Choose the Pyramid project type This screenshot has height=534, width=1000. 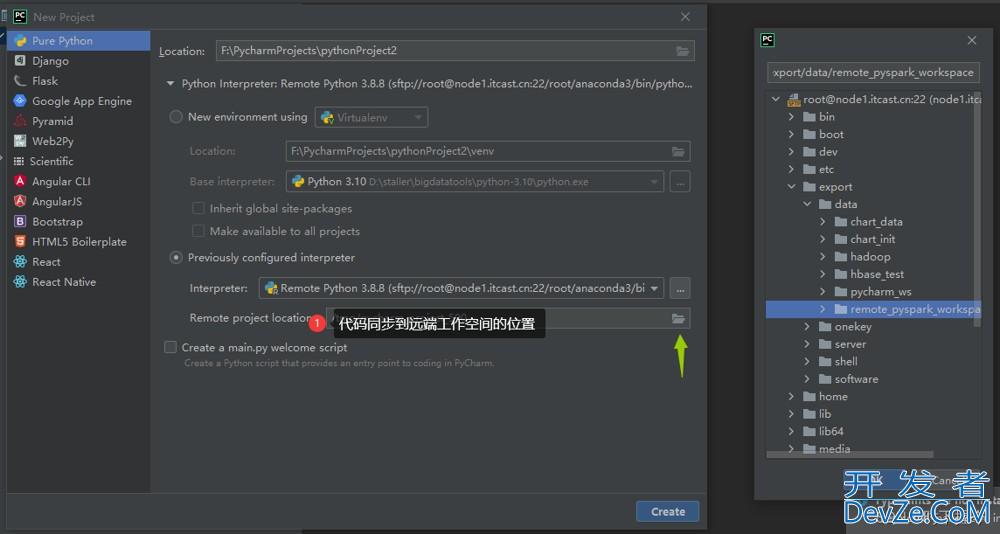click(52, 121)
